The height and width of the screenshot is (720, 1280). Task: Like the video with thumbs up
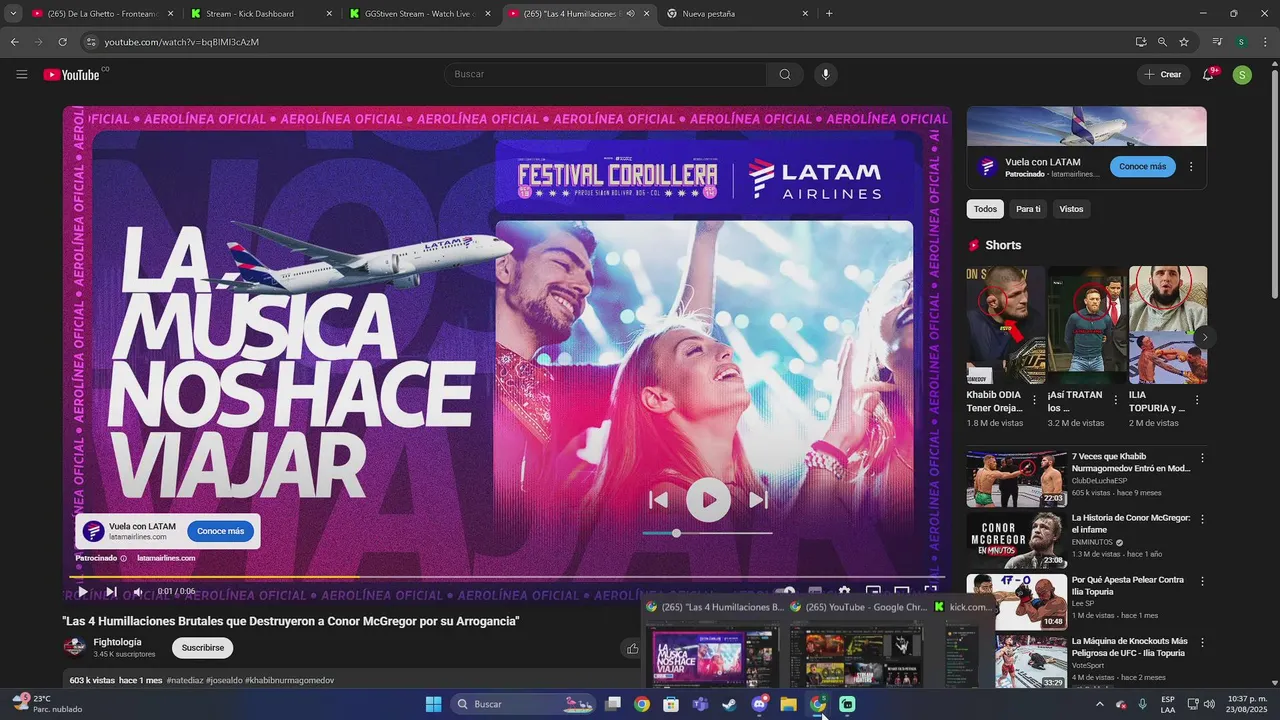[x=632, y=648]
